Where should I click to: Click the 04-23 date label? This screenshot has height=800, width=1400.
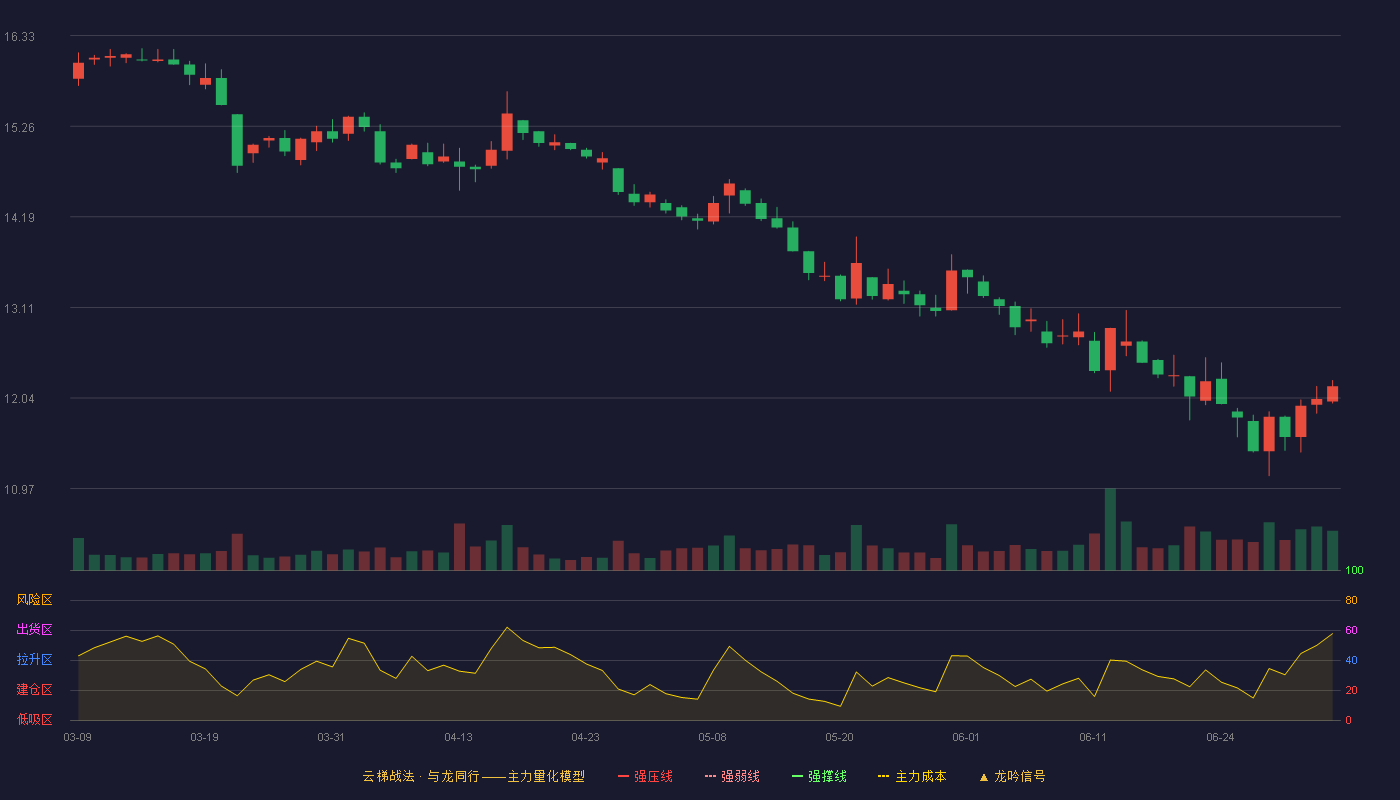586,737
